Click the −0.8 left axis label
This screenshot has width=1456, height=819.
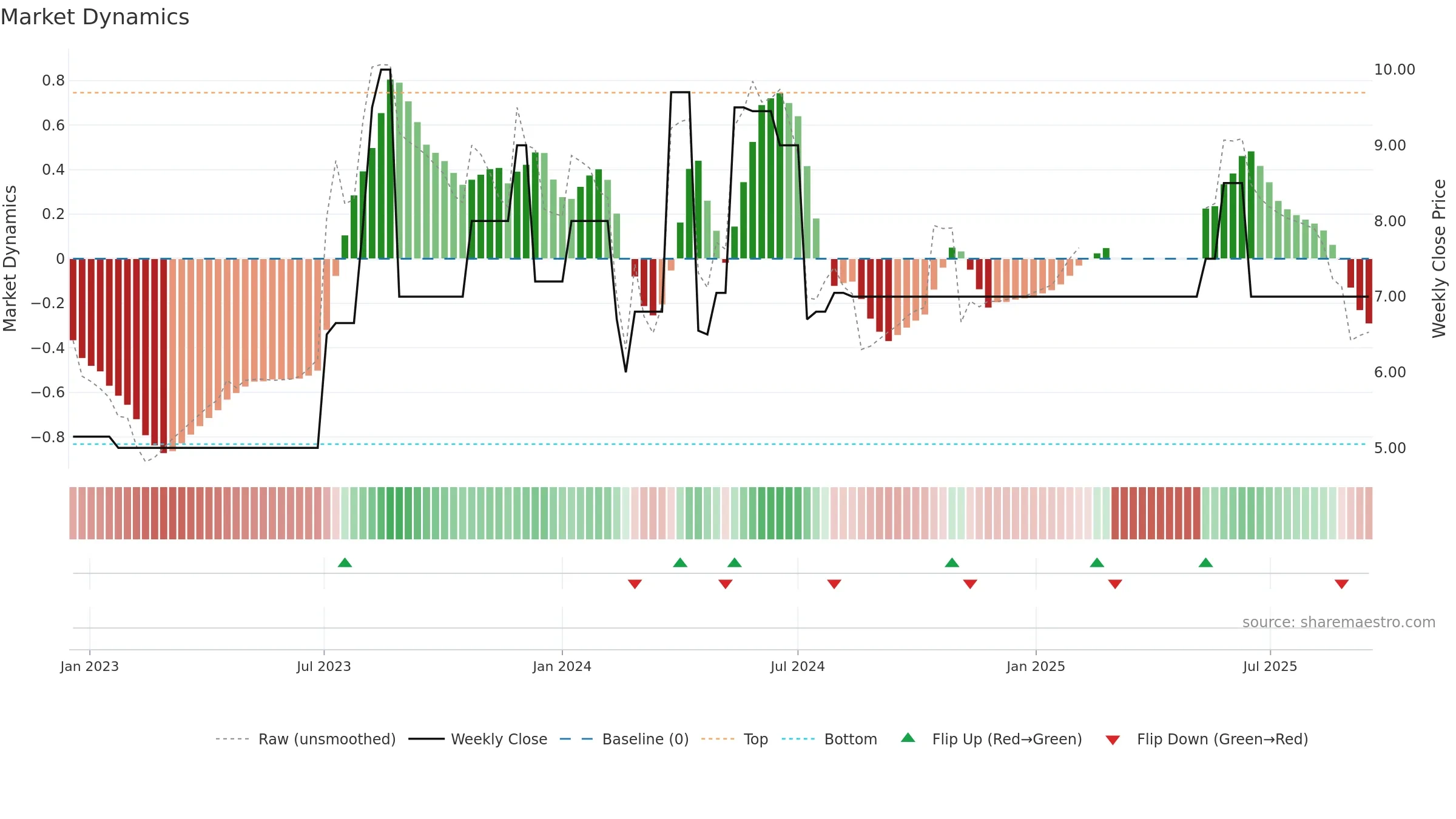(x=48, y=437)
